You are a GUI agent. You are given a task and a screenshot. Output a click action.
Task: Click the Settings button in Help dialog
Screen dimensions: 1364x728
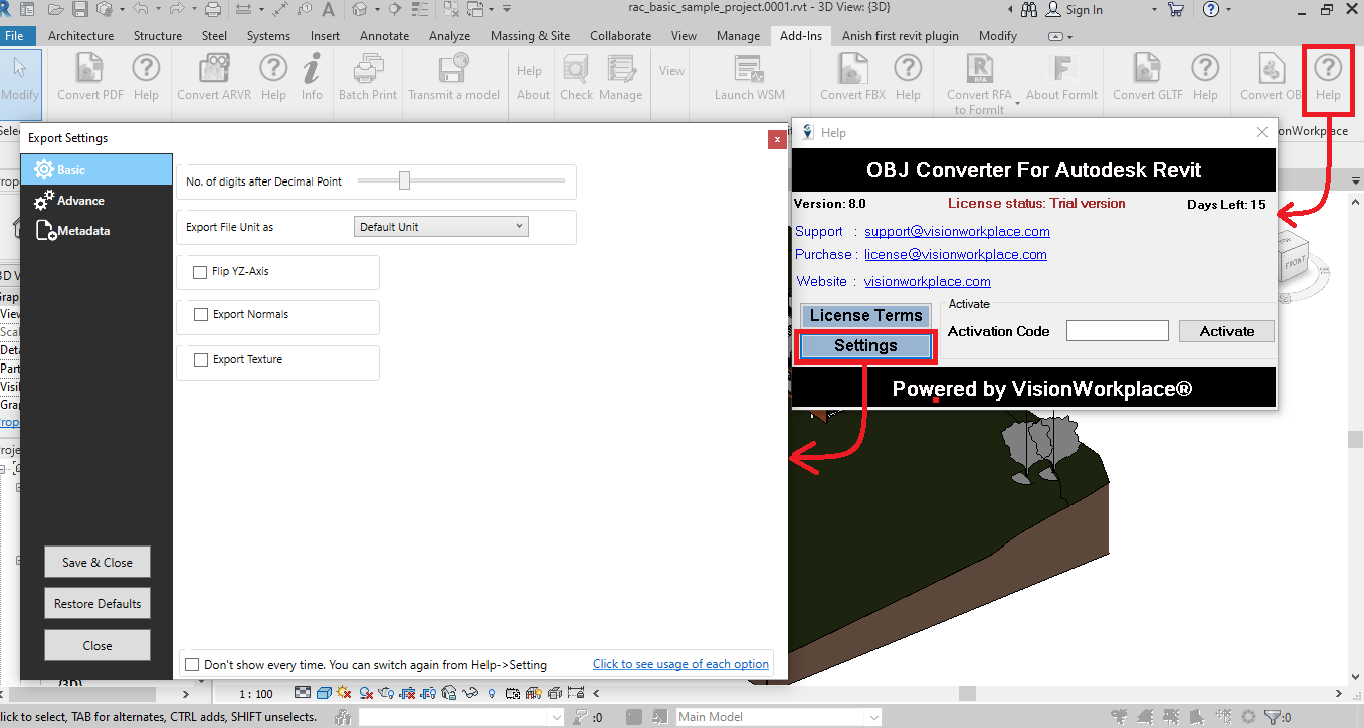coord(866,346)
